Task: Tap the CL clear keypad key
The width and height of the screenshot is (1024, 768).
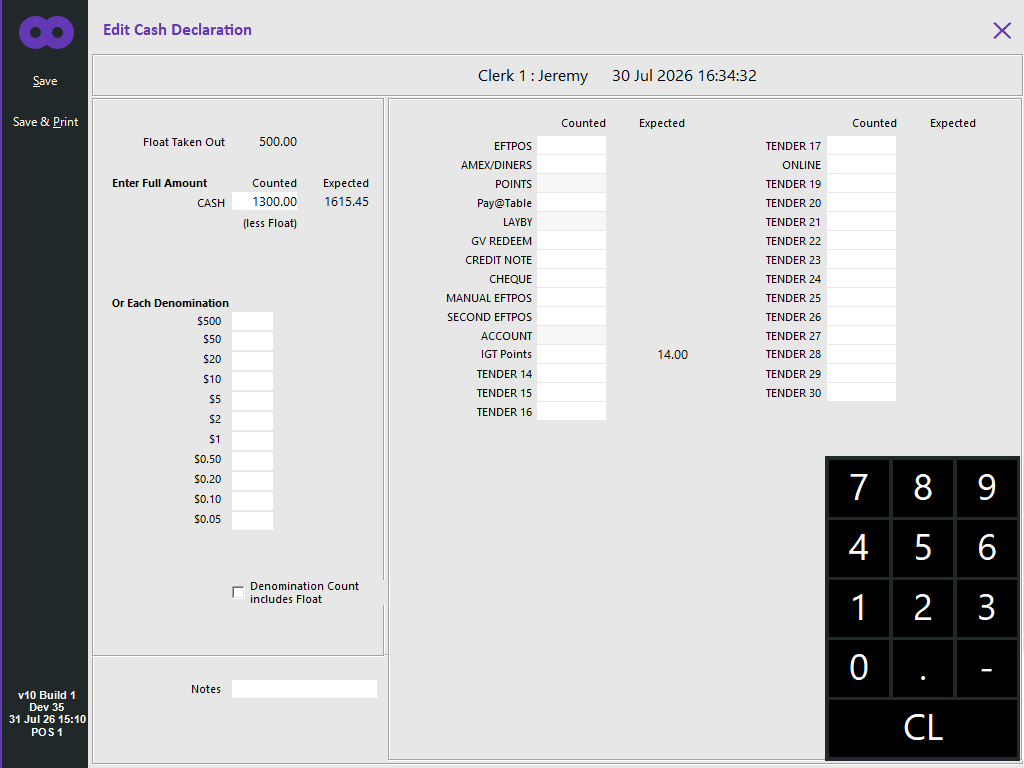Action: point(923,728)
